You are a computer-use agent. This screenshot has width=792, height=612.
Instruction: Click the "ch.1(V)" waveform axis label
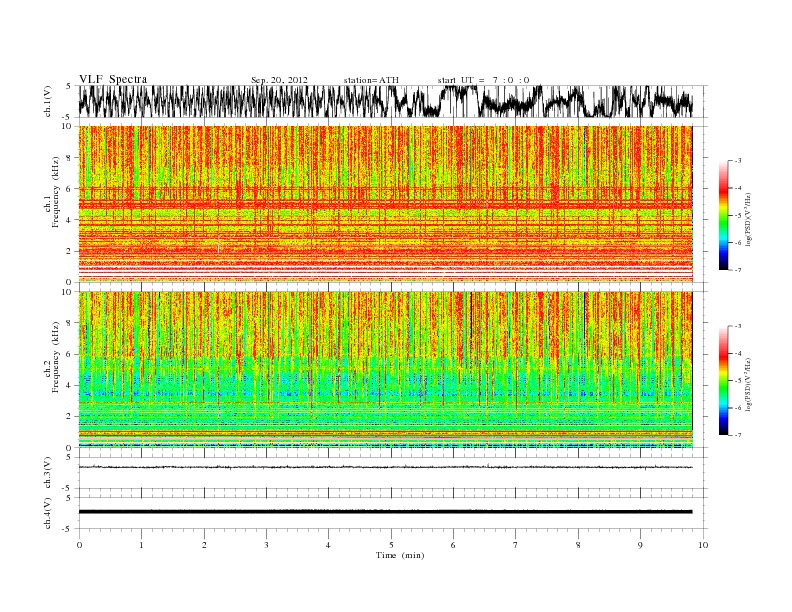(x=48, y=101)
